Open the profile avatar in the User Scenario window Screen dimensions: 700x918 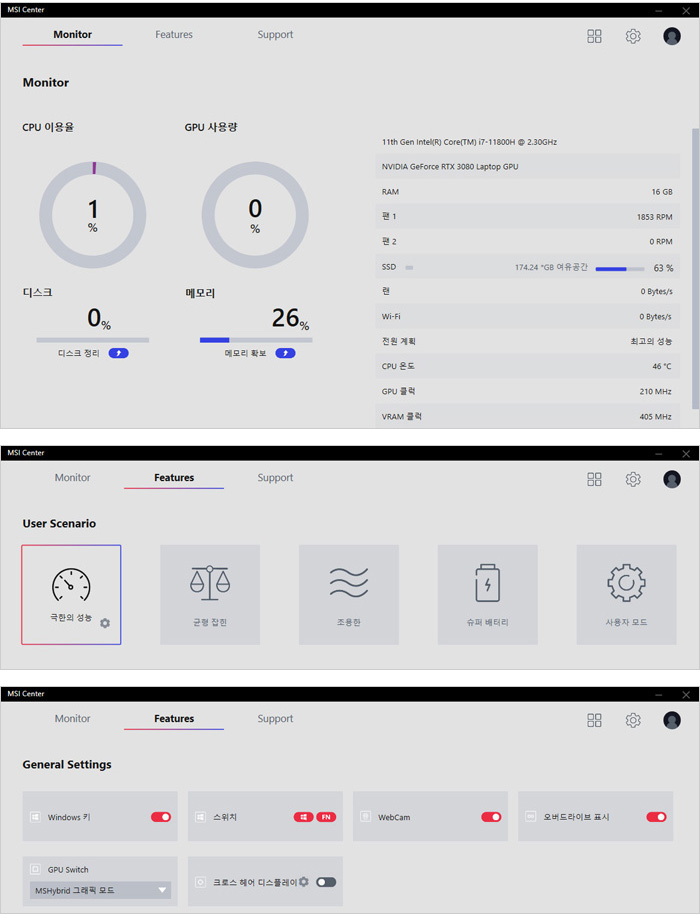click(672, 479)
